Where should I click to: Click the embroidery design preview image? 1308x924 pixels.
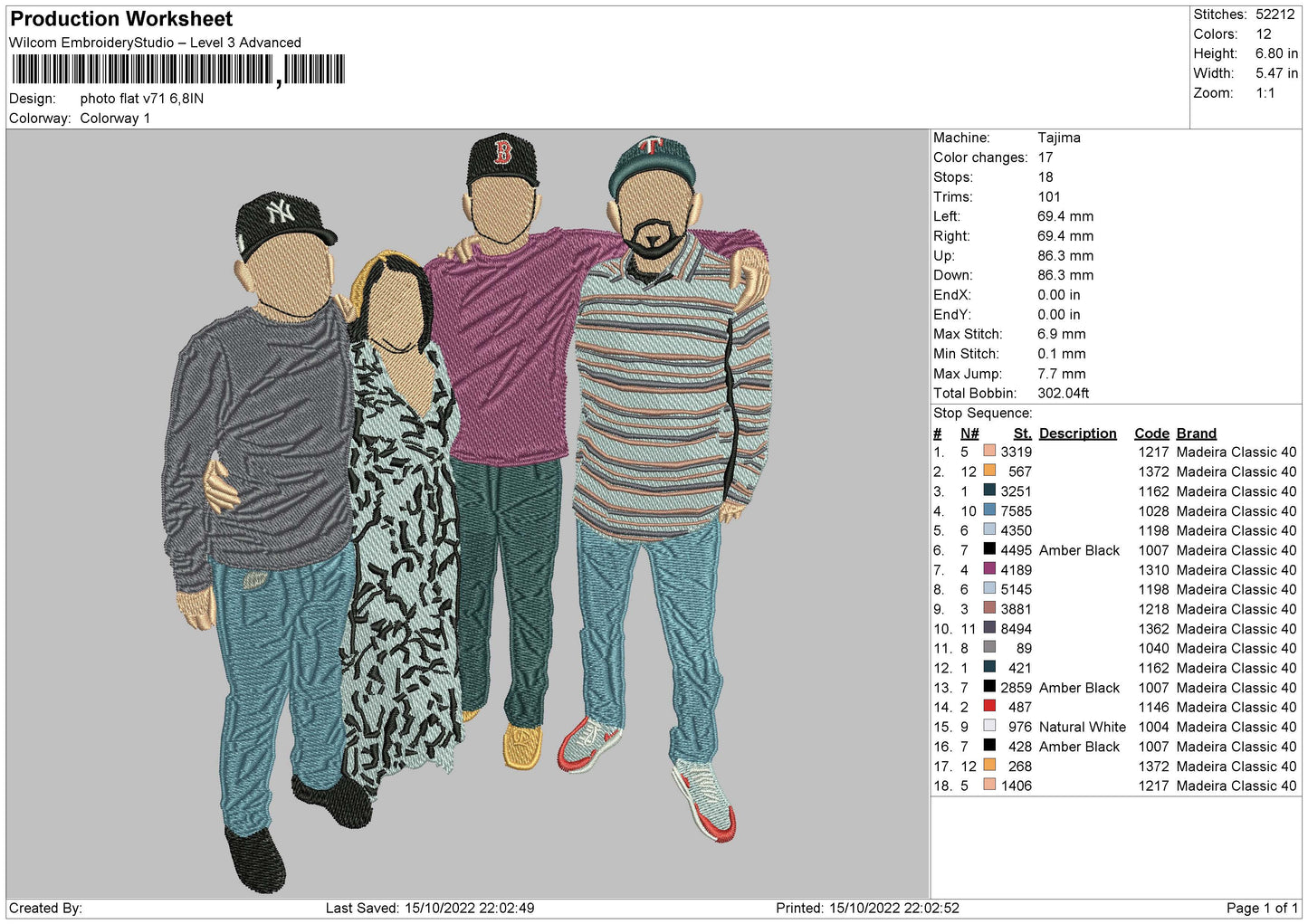467,513
